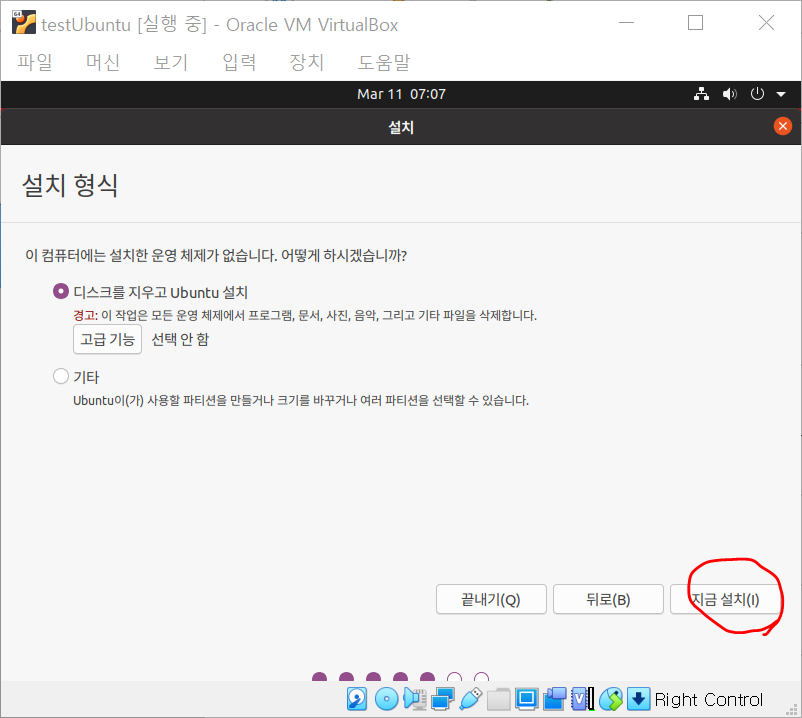Click the Ubuntu volume speaker icon
Screen dimensions: 802x718
tap(729, 94)
